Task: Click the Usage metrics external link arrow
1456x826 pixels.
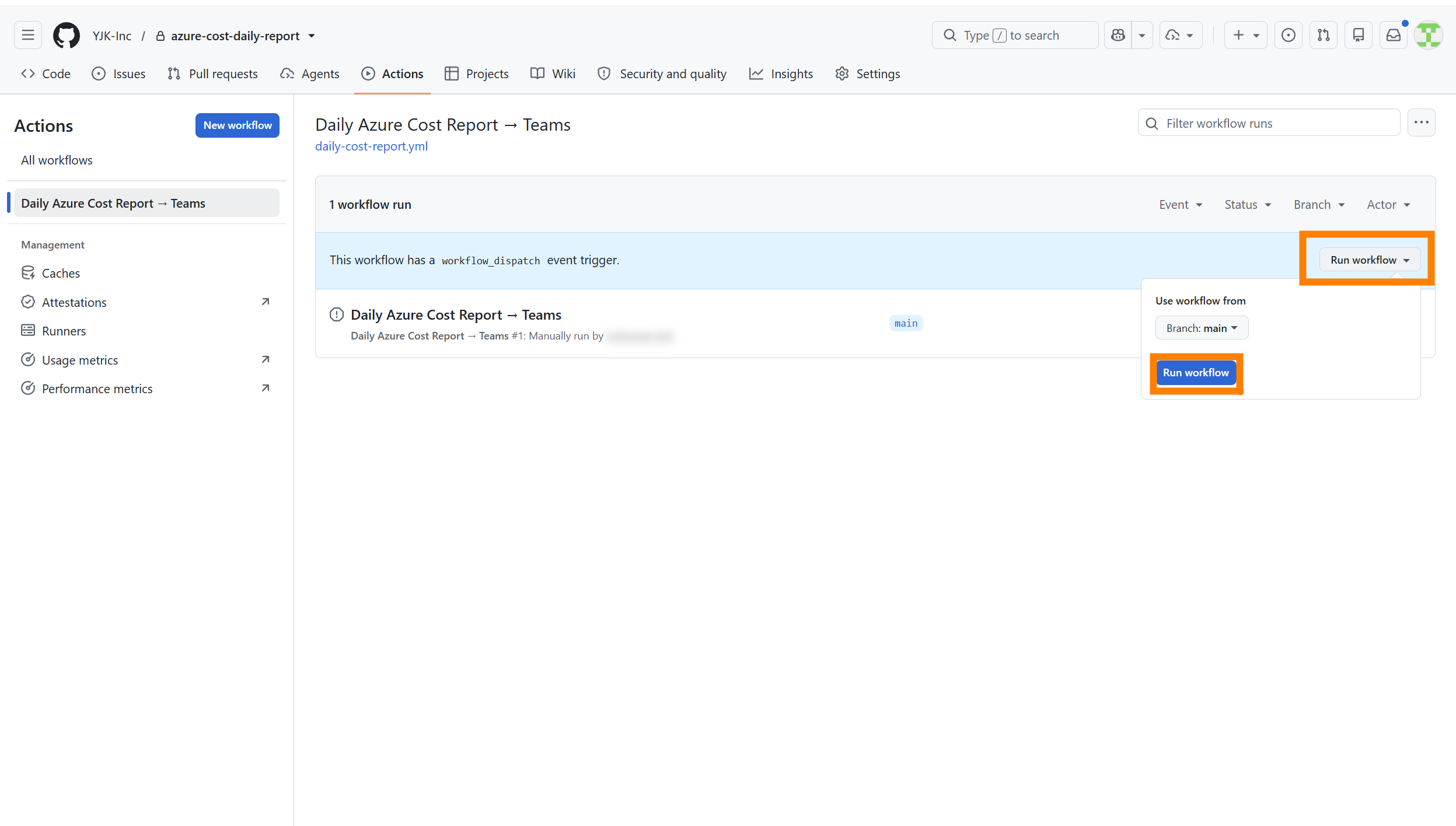Action: coord(266,359)
